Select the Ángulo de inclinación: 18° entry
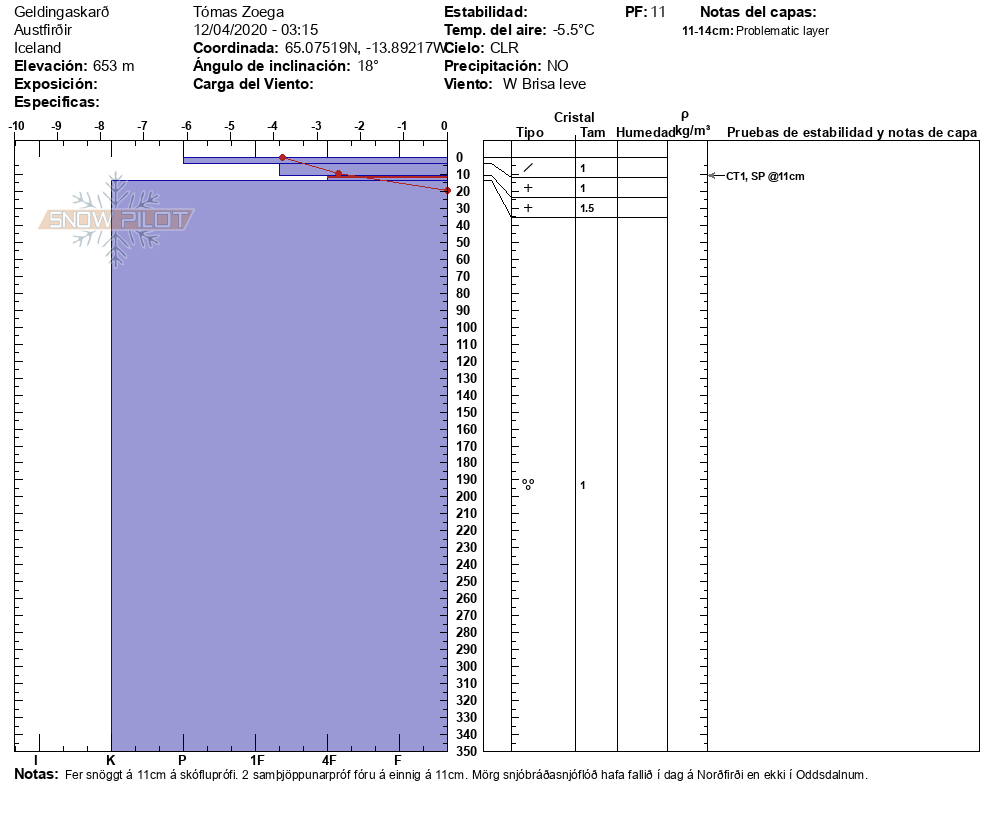994x840 pixels. tap(286, 66)
